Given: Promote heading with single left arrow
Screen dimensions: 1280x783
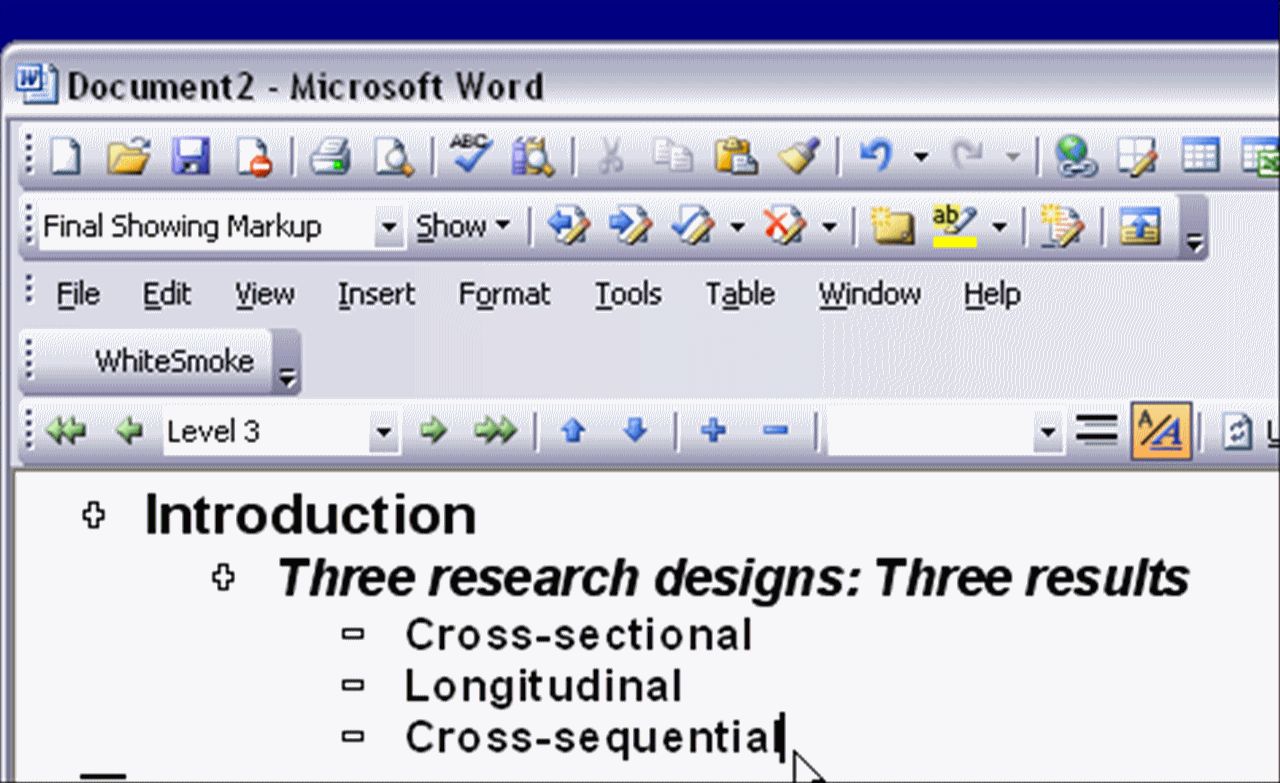Looking at the screenshot, I should [129, 431].
